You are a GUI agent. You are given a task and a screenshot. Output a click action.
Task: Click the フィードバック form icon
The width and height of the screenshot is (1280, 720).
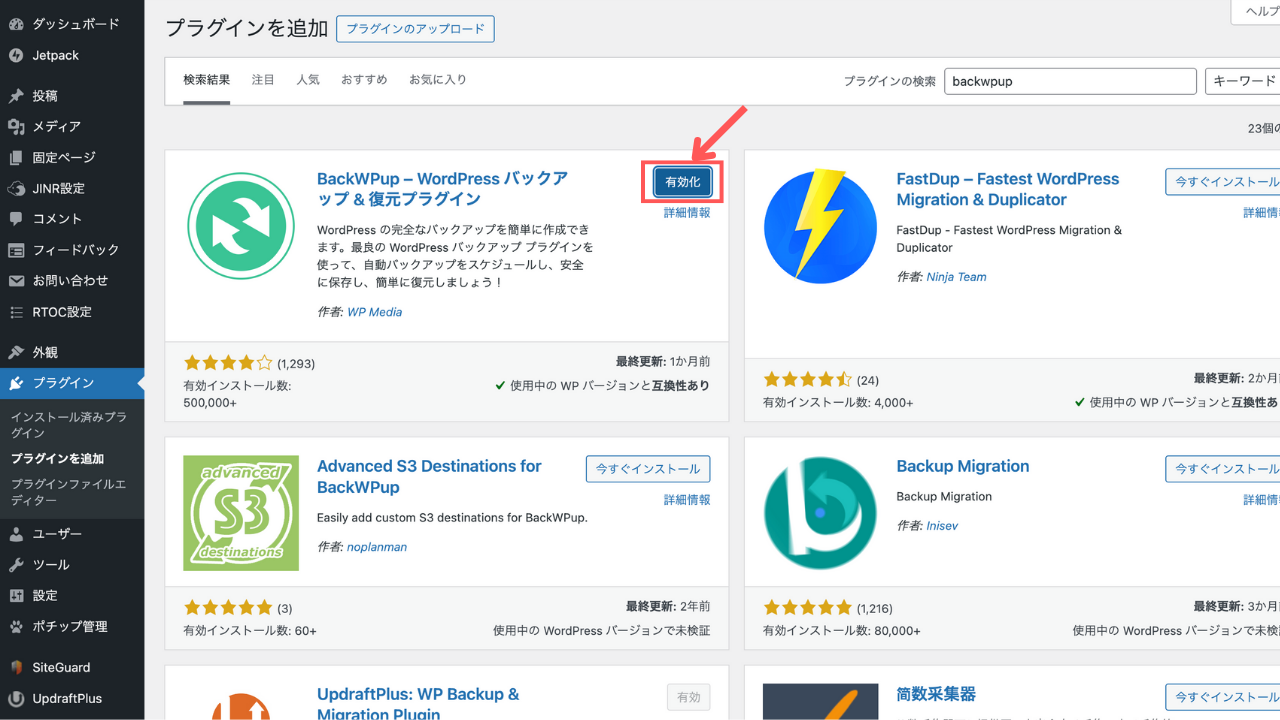pos(16,250)
